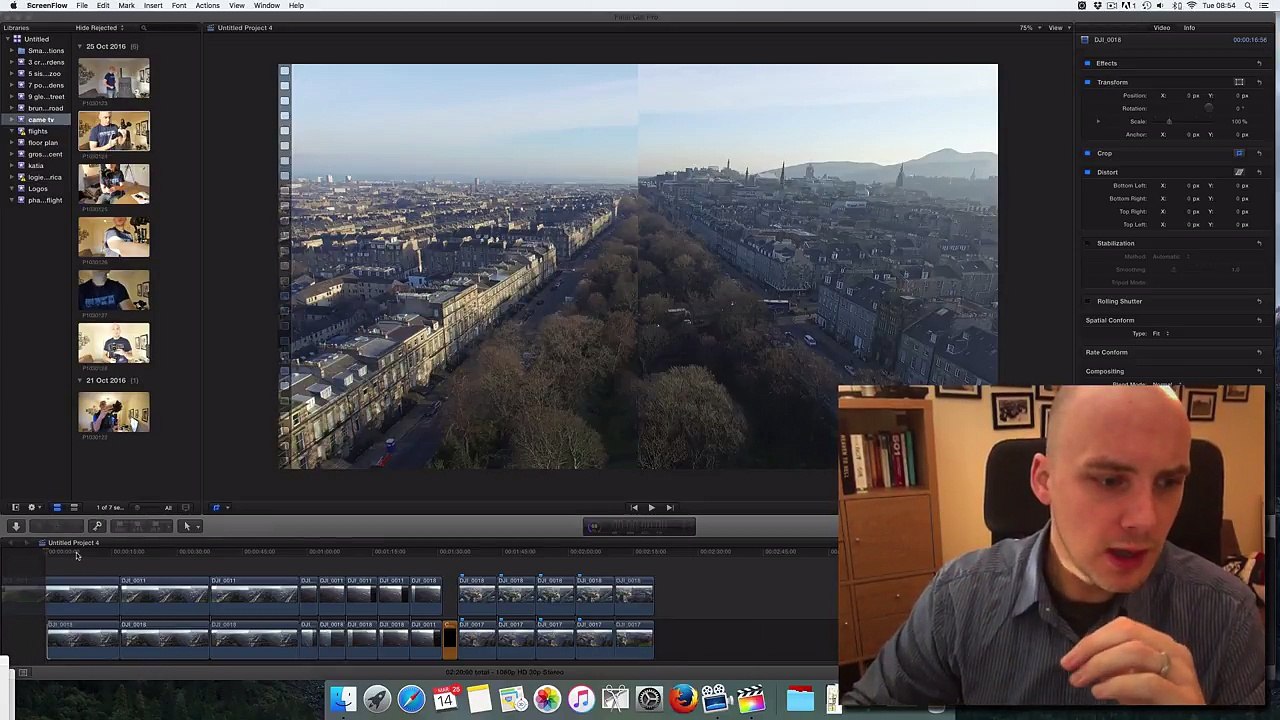Screen dimensions: 1280x720
Task: Expand the Scale parameter triangle
Action: 1098,121
